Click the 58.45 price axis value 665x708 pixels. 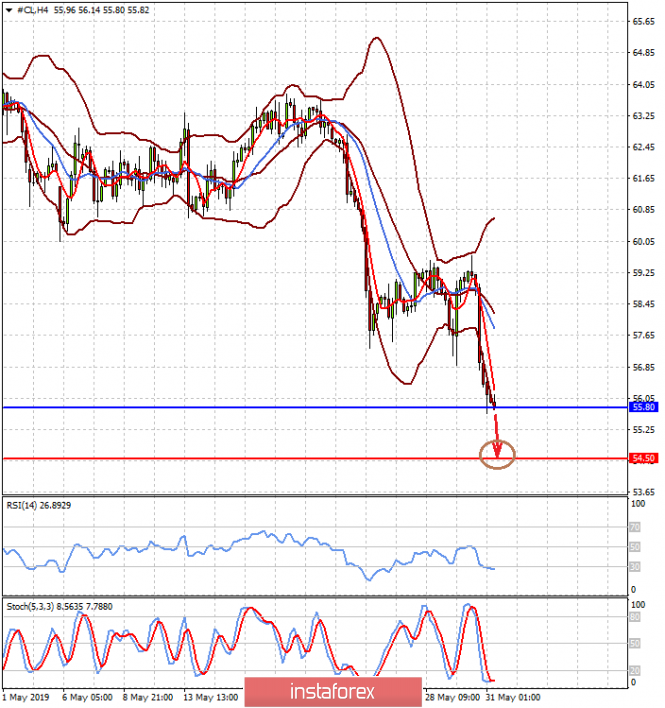[643, 304]
